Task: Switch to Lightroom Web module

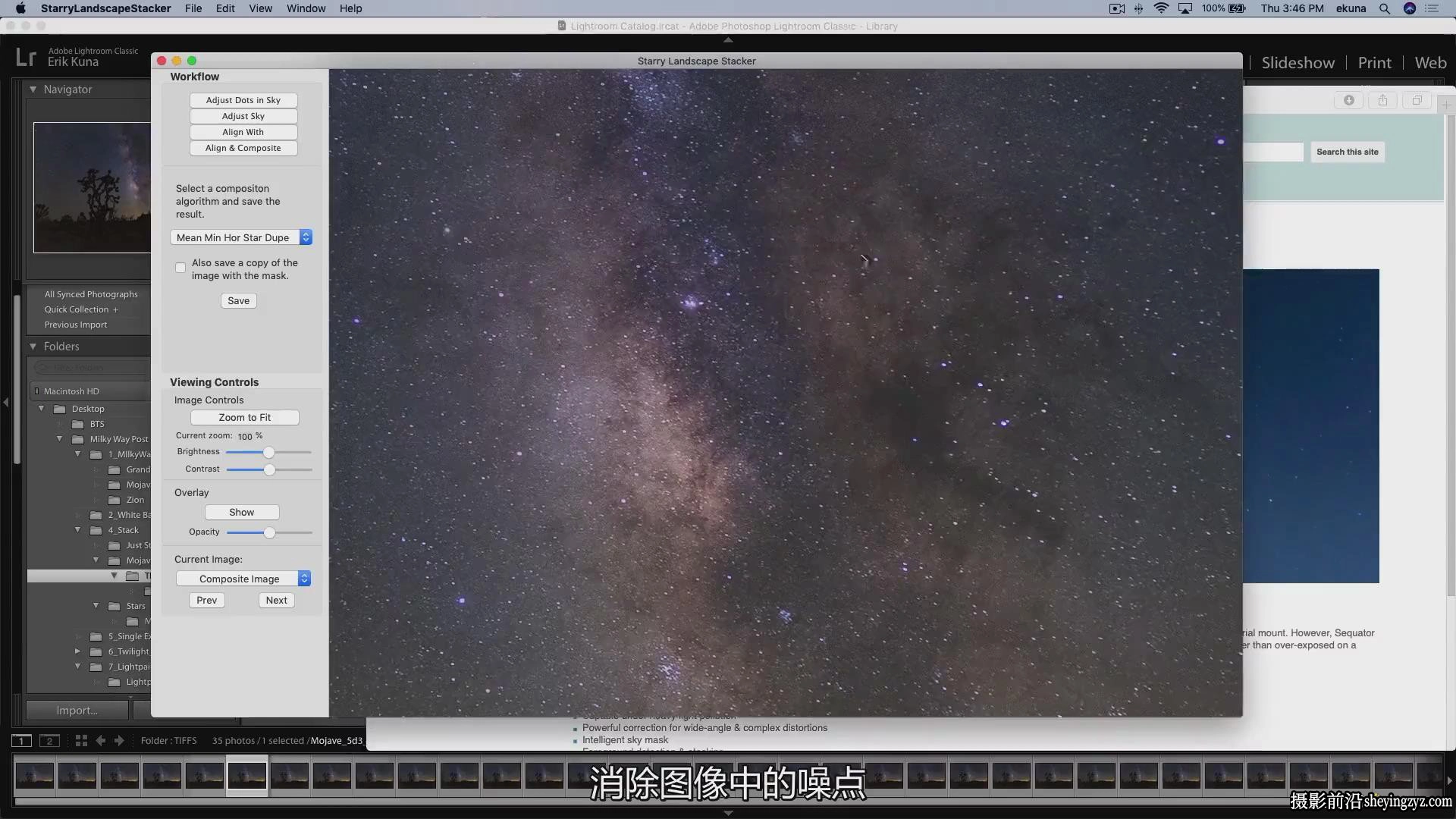Action: 1430,63
